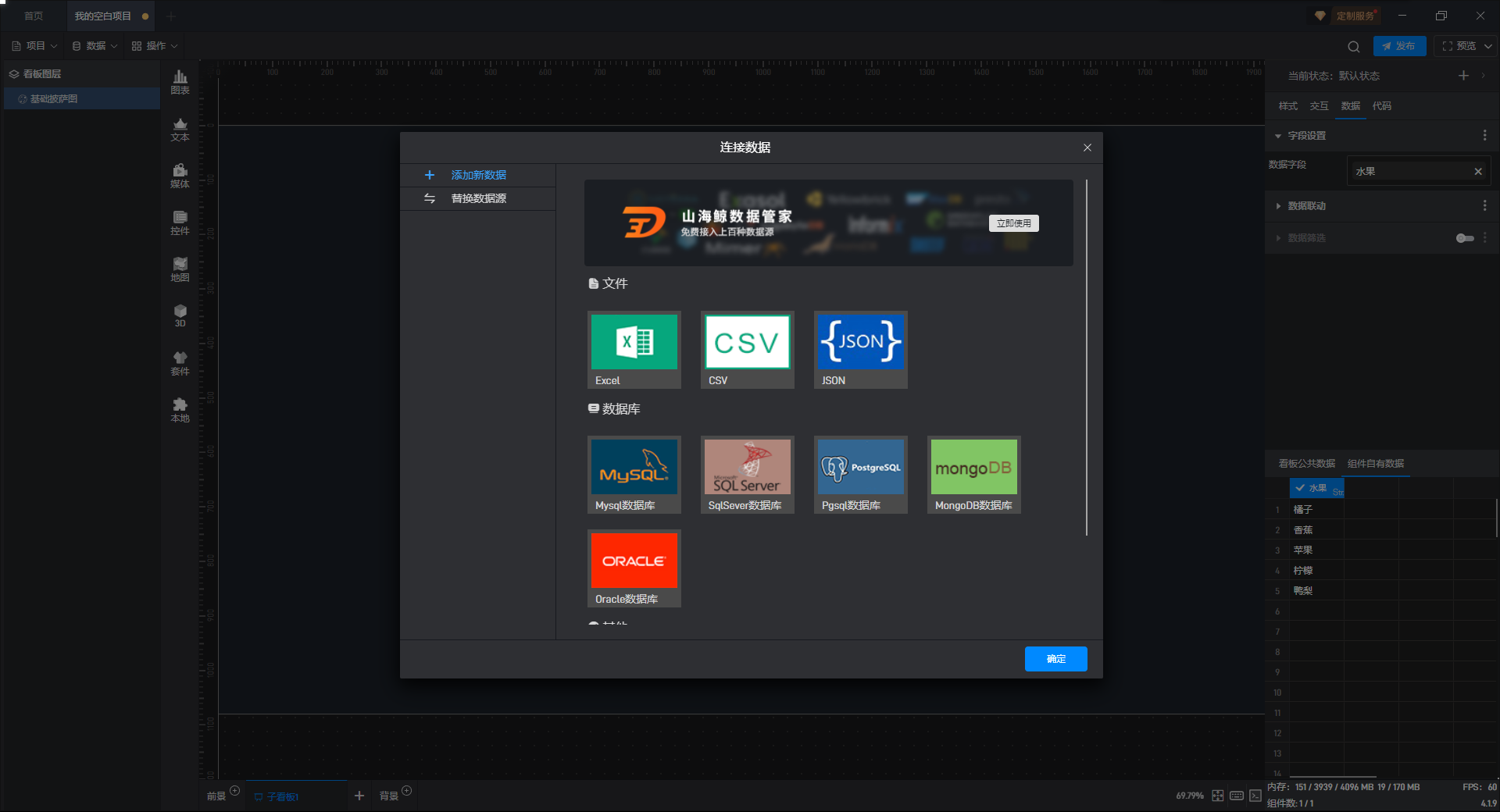The height and width of the screenshot is (812, 1500).
Task: Add a background layer with 背景 plus
Action: [406, 791]
